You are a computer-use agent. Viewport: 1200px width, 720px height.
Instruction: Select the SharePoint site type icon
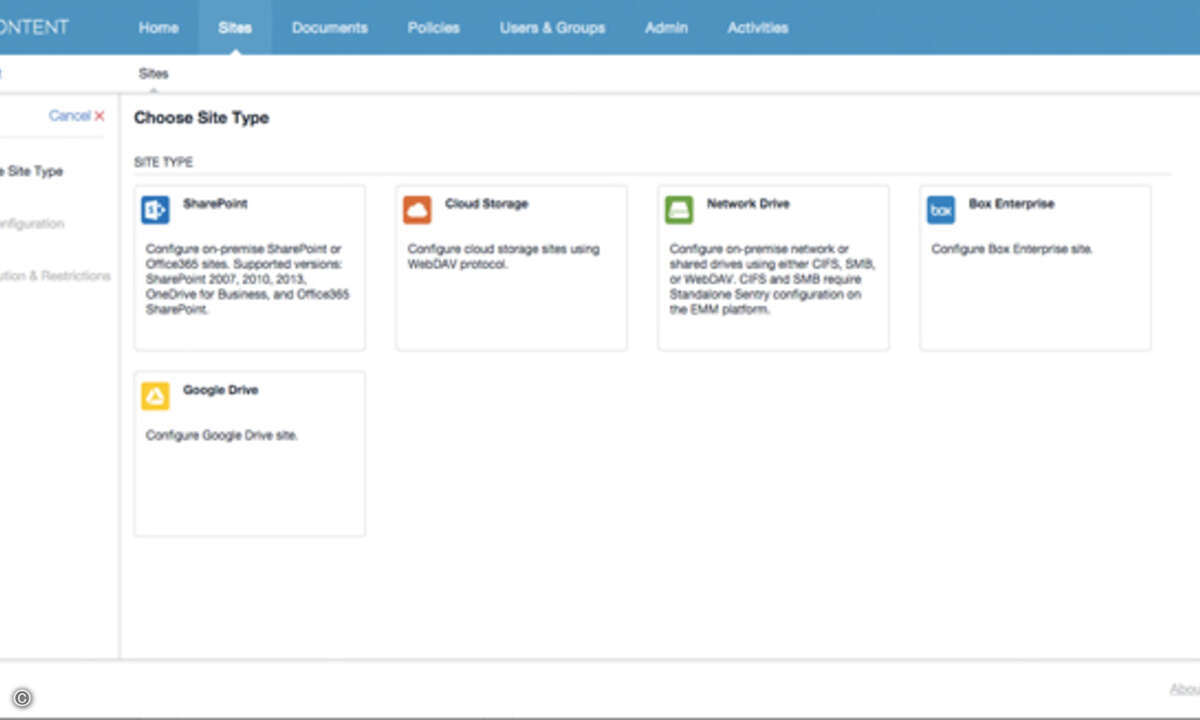[155, 210]
